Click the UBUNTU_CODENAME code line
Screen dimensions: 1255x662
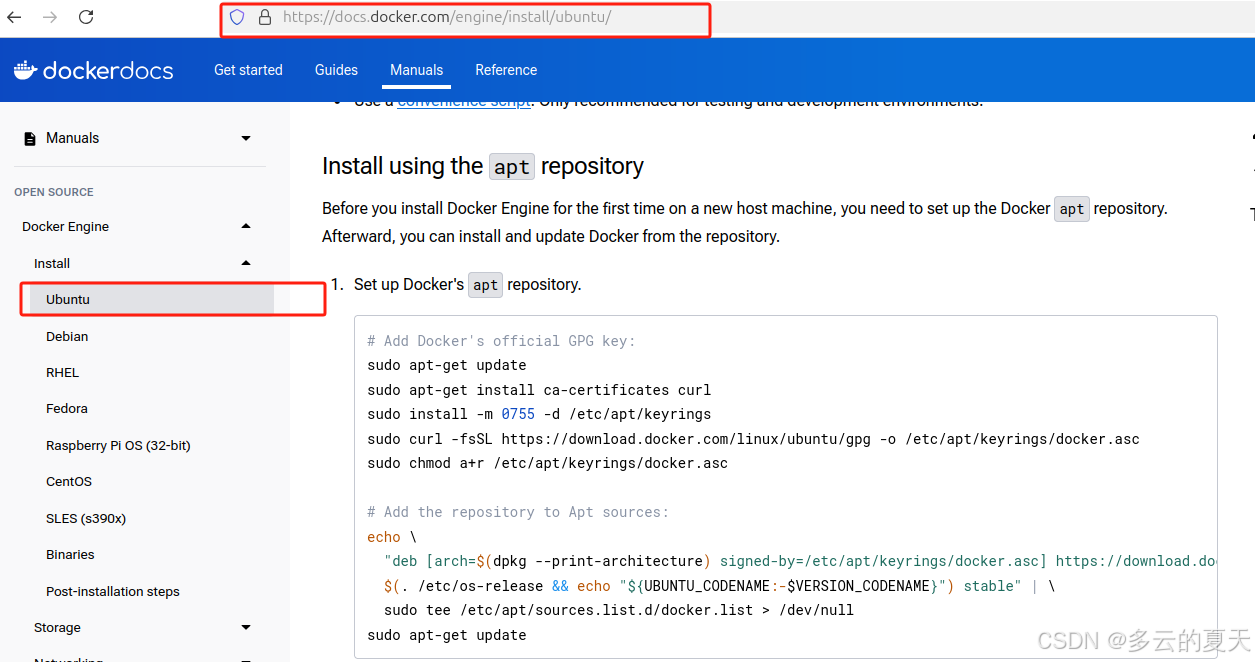click(x=719, y=586)
